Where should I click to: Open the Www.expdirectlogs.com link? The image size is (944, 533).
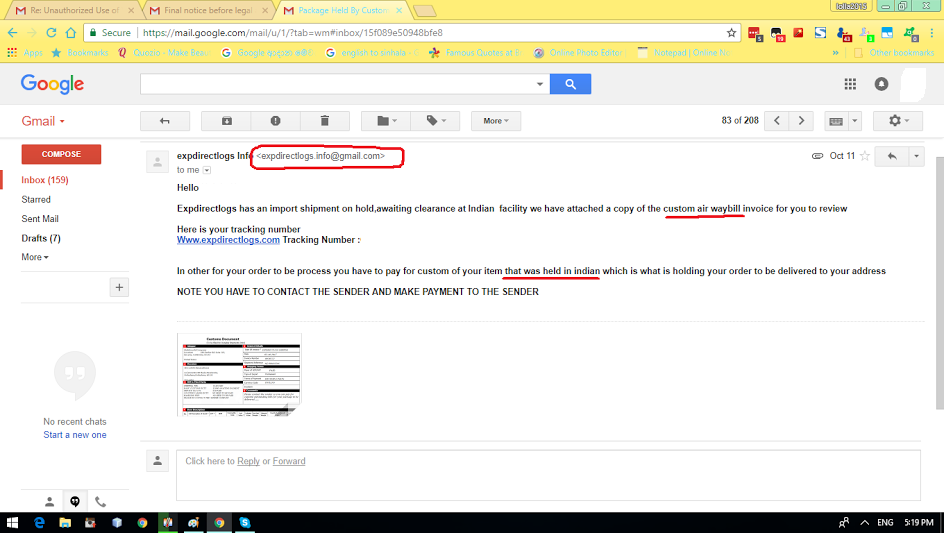pos(228,240)
